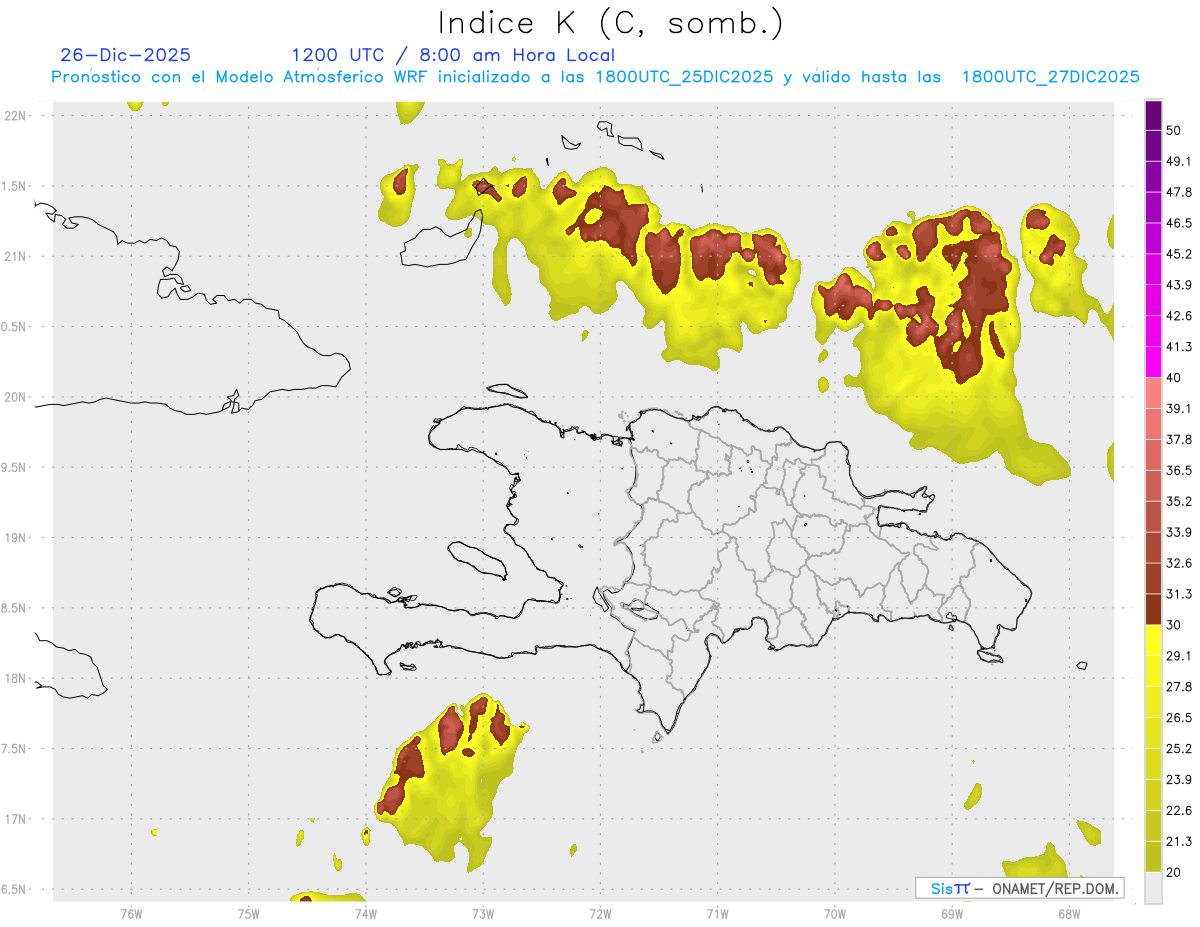Click the colorbar label "46.5"
Viewport: 1200px width, 927px height.
click(1179, 223)
